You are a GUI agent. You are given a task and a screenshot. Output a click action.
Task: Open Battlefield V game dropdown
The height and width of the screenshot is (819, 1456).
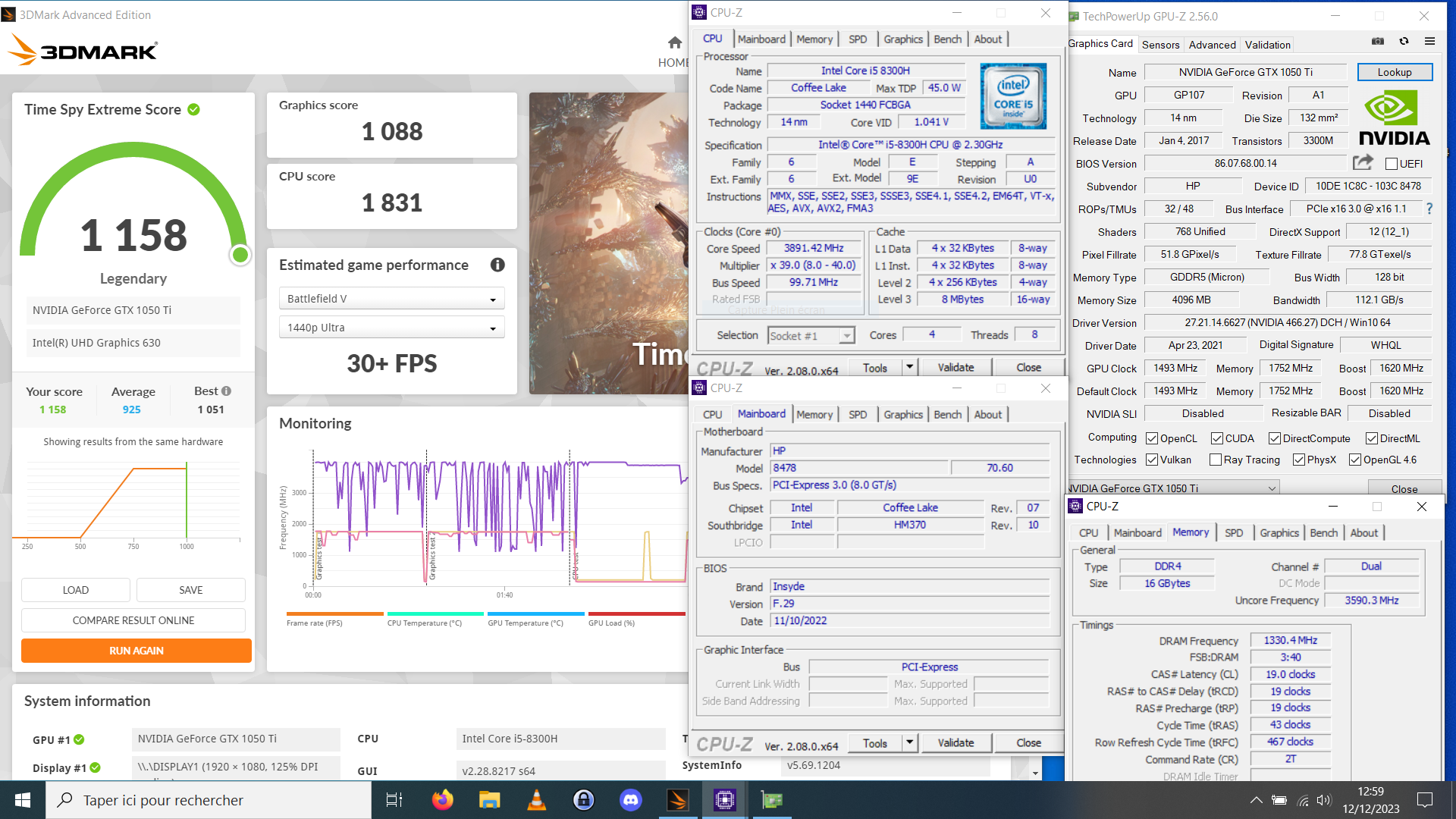(x=391, y=299)
